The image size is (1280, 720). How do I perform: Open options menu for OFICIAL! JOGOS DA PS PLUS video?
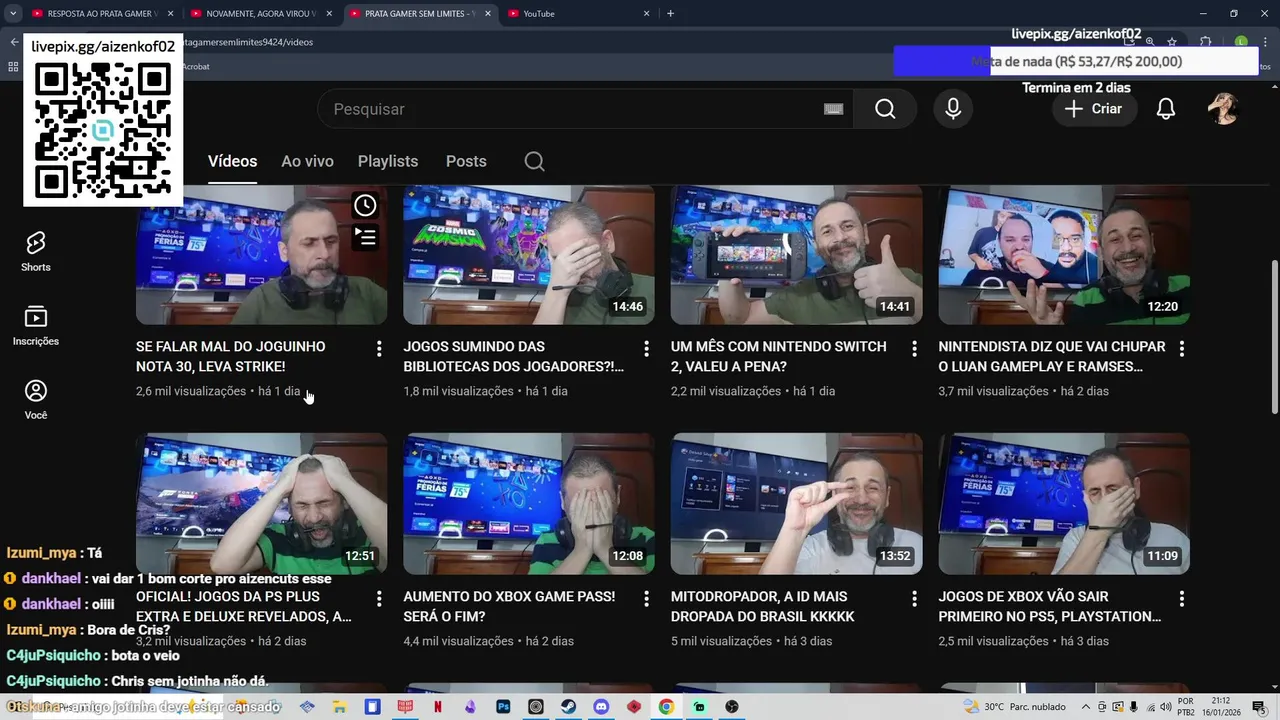pyautogui.click(x=379, y=598)
